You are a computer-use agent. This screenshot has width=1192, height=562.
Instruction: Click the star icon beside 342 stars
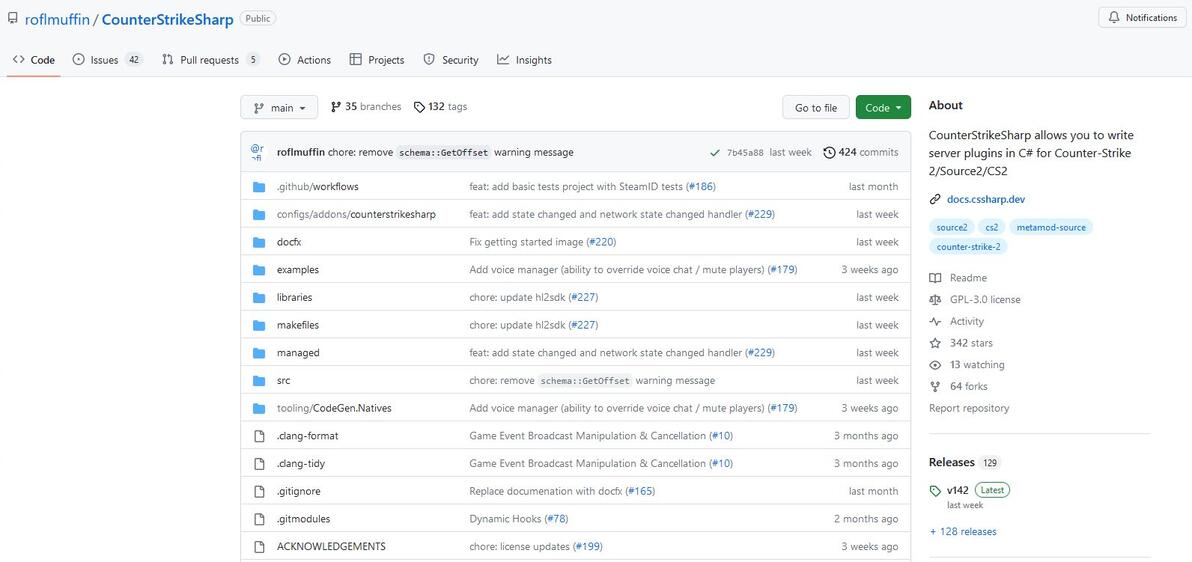[x=935, y=343]
